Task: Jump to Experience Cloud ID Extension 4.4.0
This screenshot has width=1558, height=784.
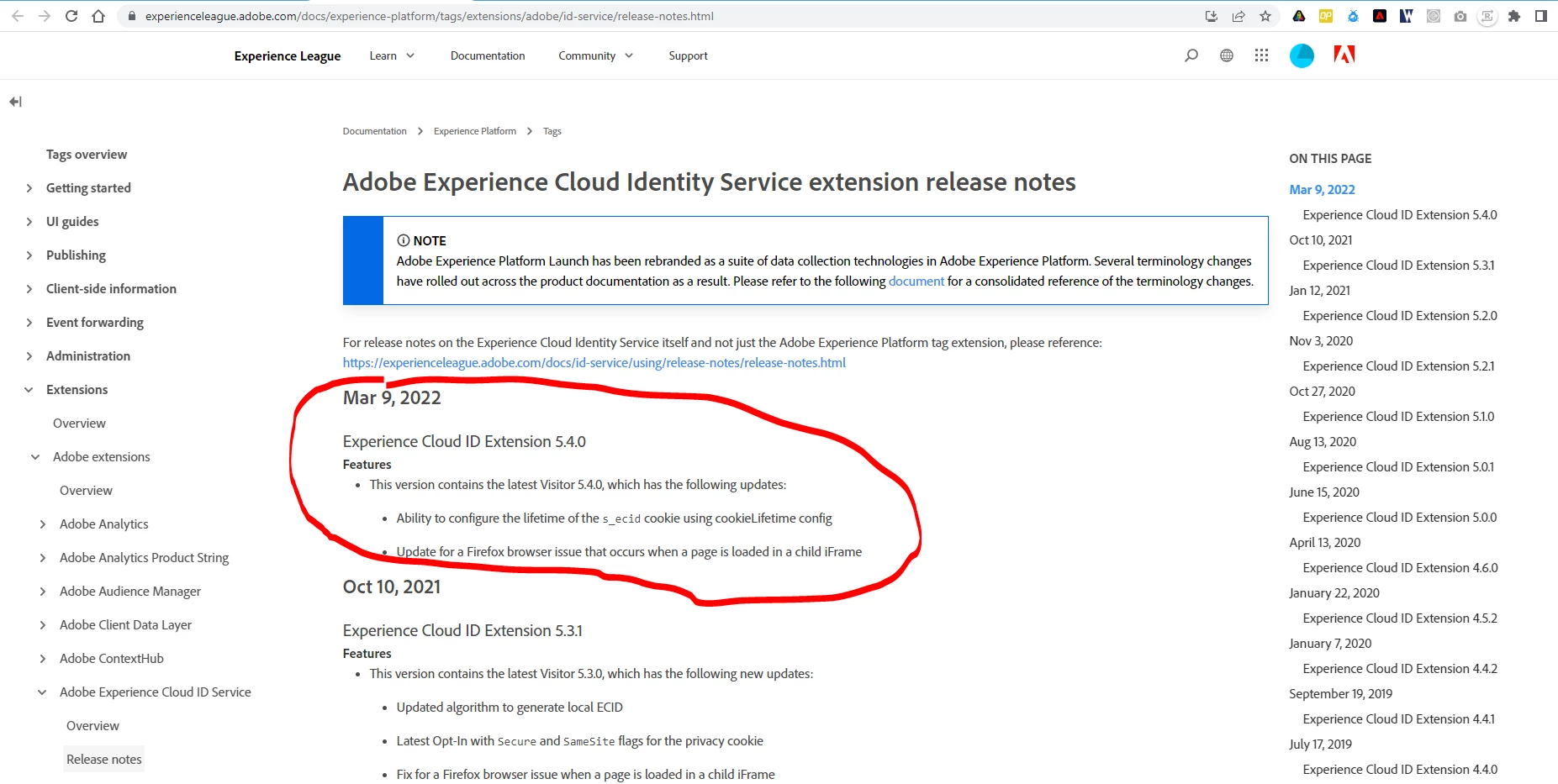Action: pyautogui.click(x=1400, y=770)
